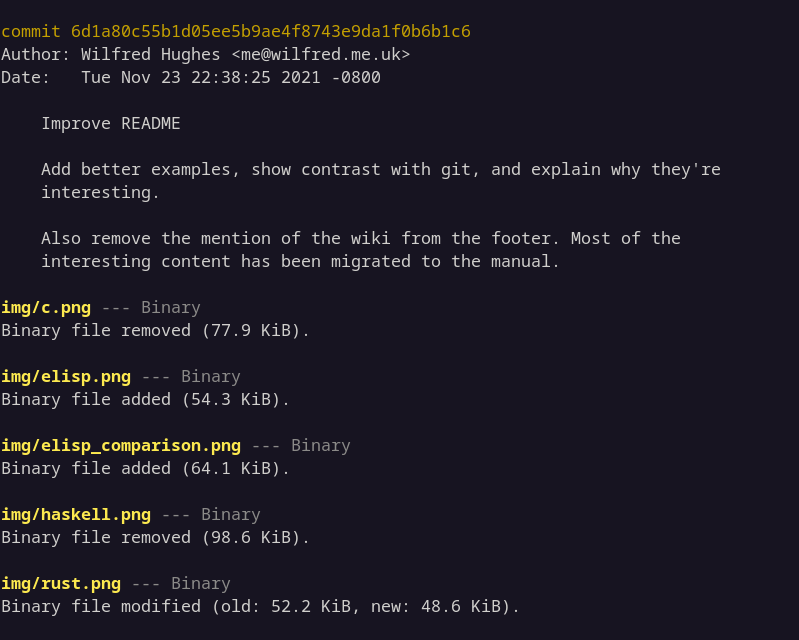Click the 'Binary file added (54.3 KiB)' line

[x=145, y=399]
